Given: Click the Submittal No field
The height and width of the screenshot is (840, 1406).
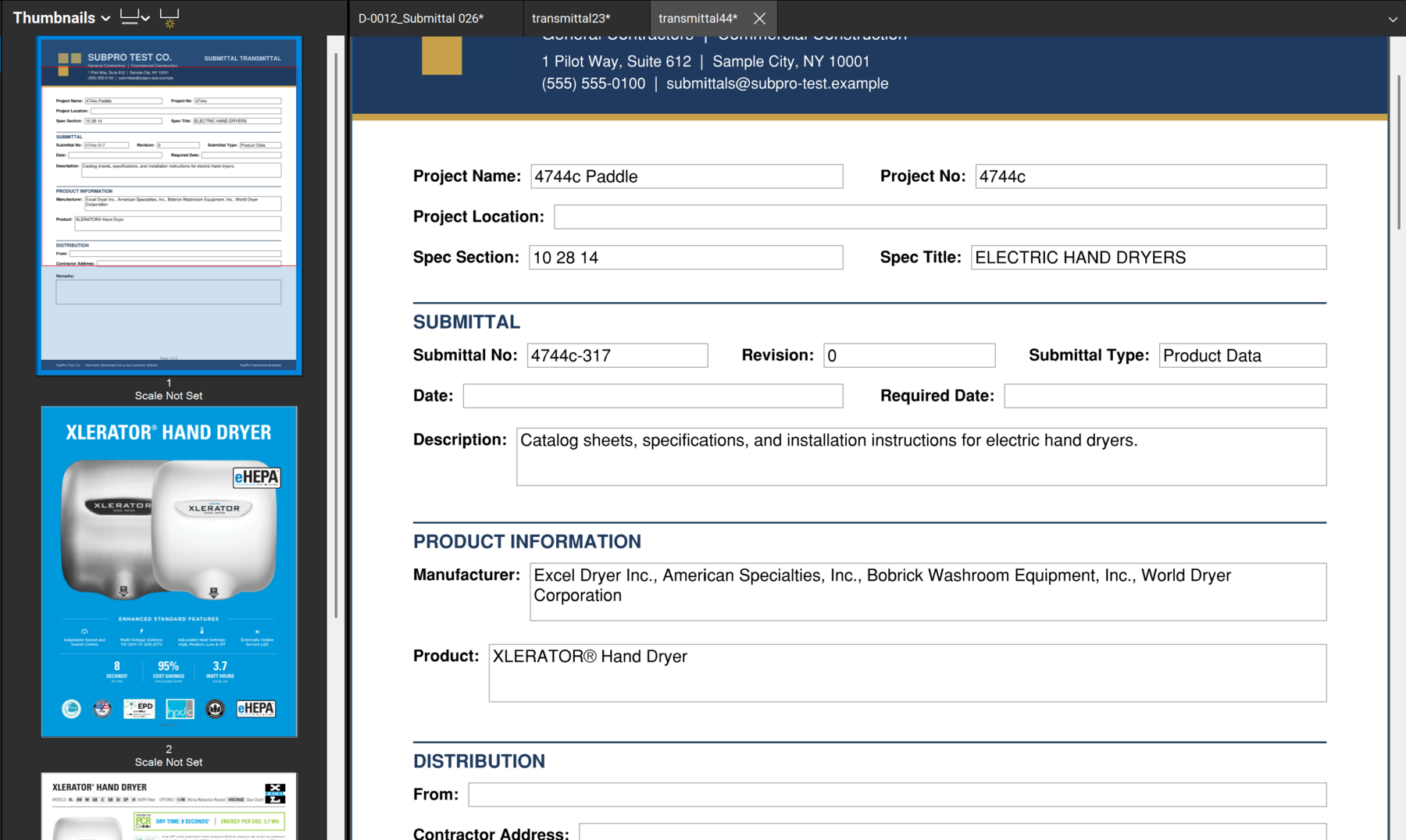Looking at the screenshot, I should click(x=617, y=355).
